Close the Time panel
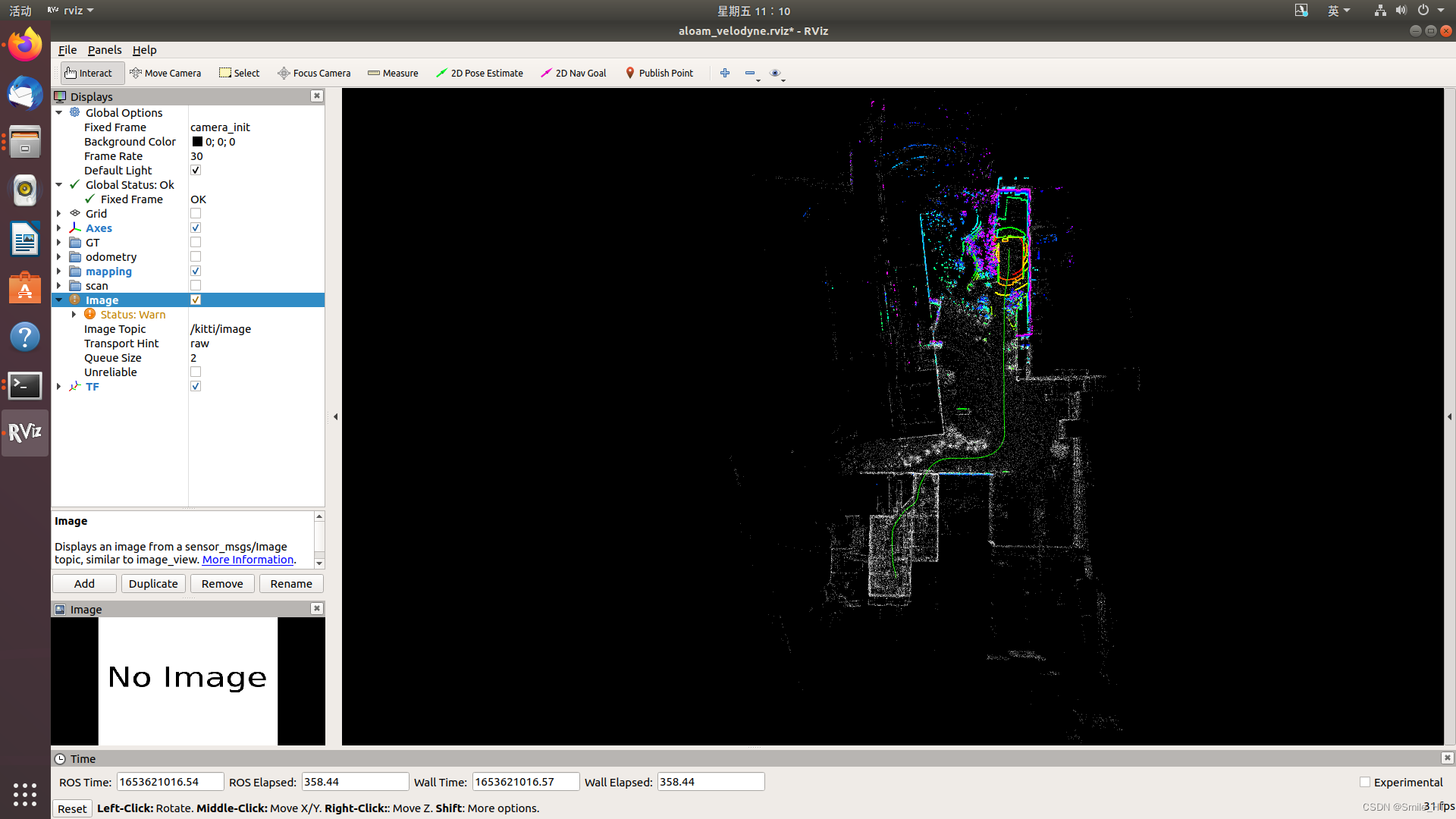Screen dimensions: 1456x819 pyautogui.click(x=1447, y=758)
